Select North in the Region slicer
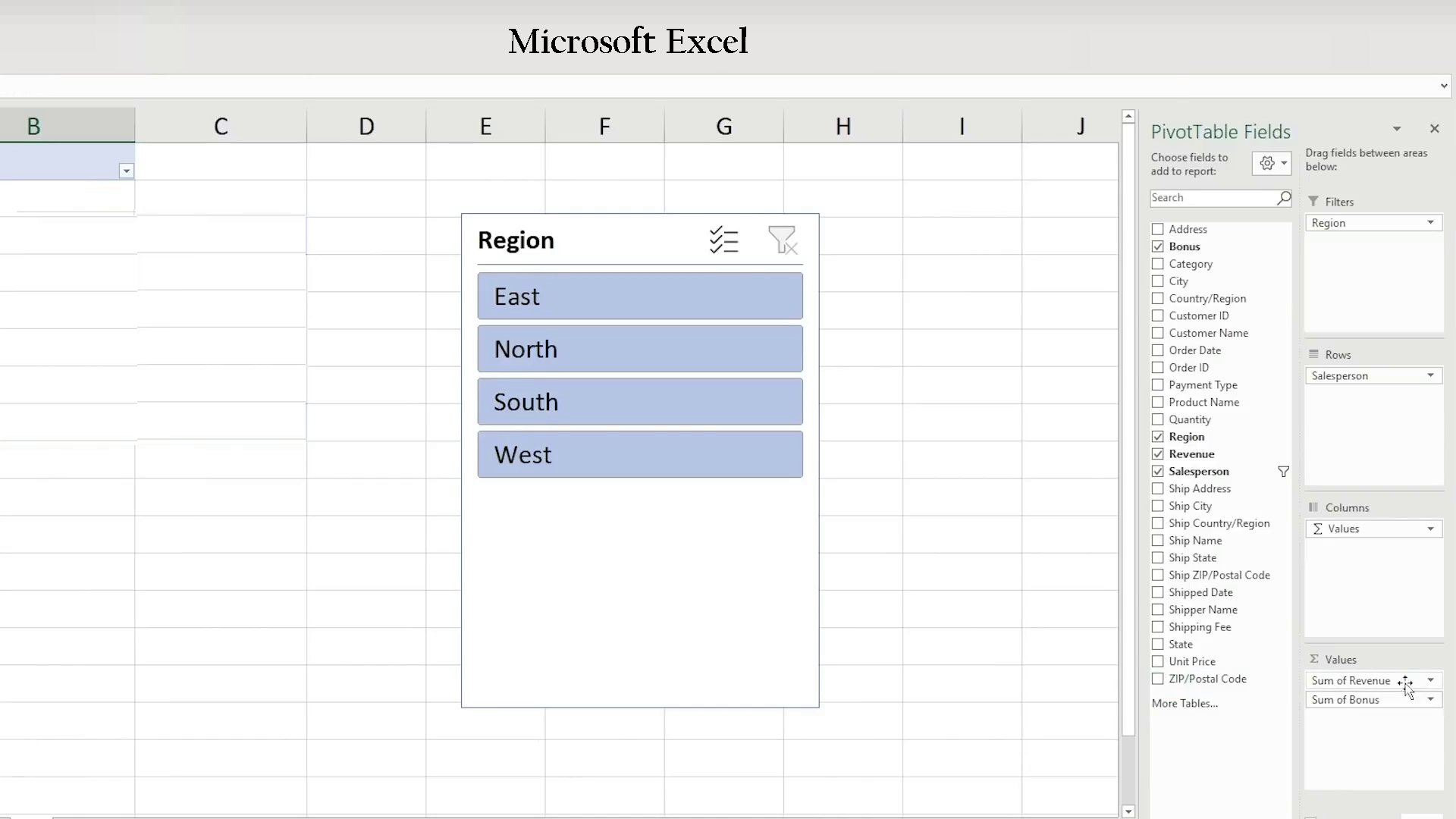The height and width of the screenshot is (819, 1456). (640, 349)
